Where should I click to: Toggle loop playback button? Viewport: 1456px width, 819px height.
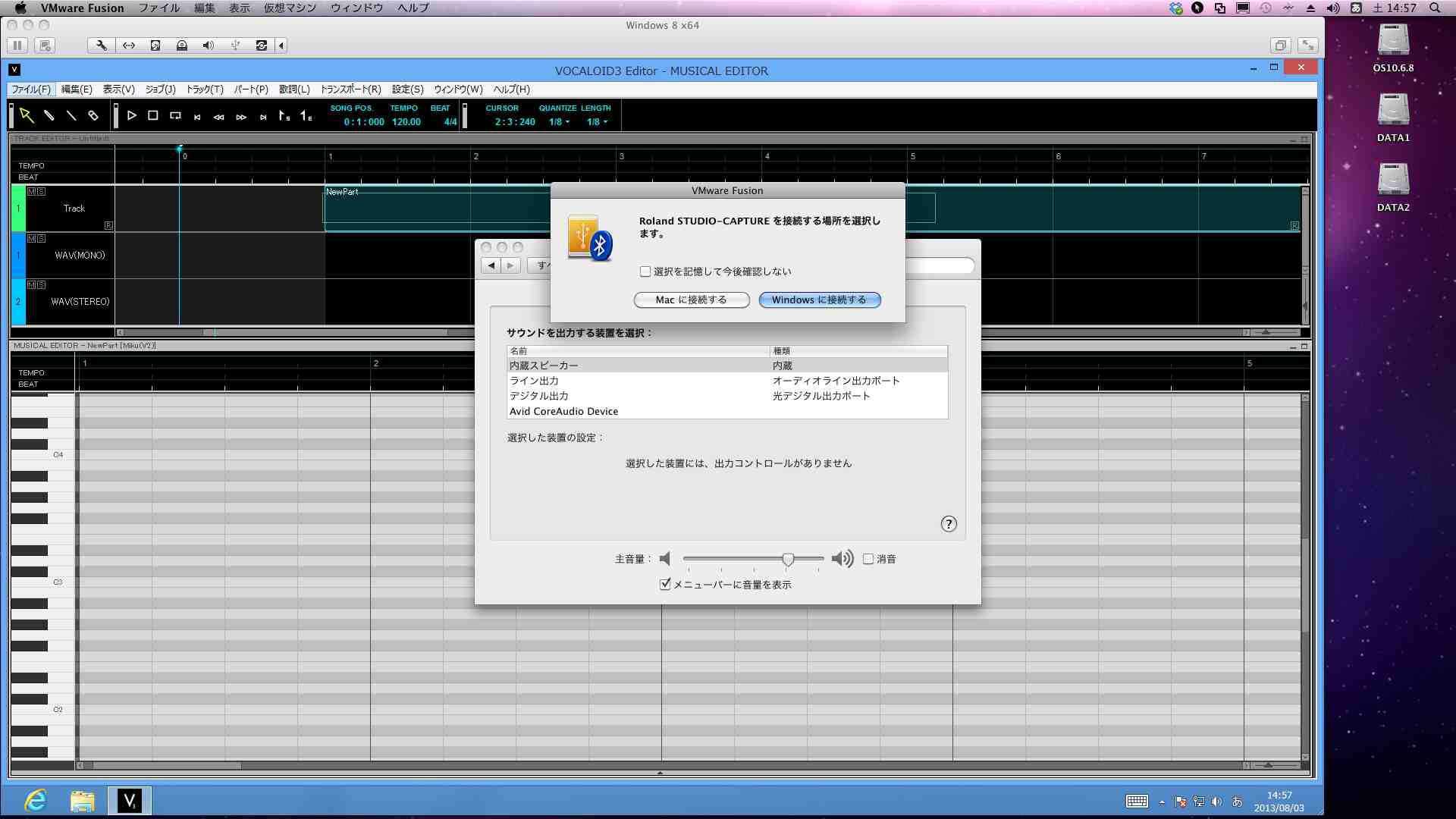[x=175, y=115]
